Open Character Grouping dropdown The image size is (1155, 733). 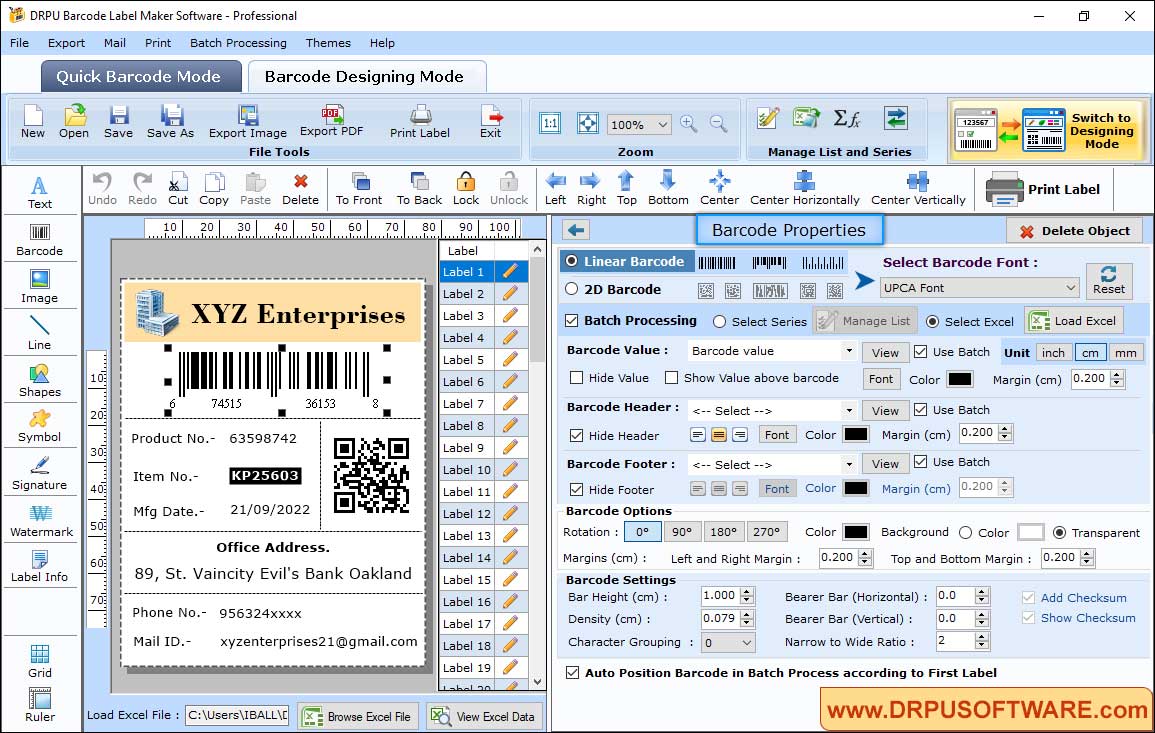pos(728,642)
